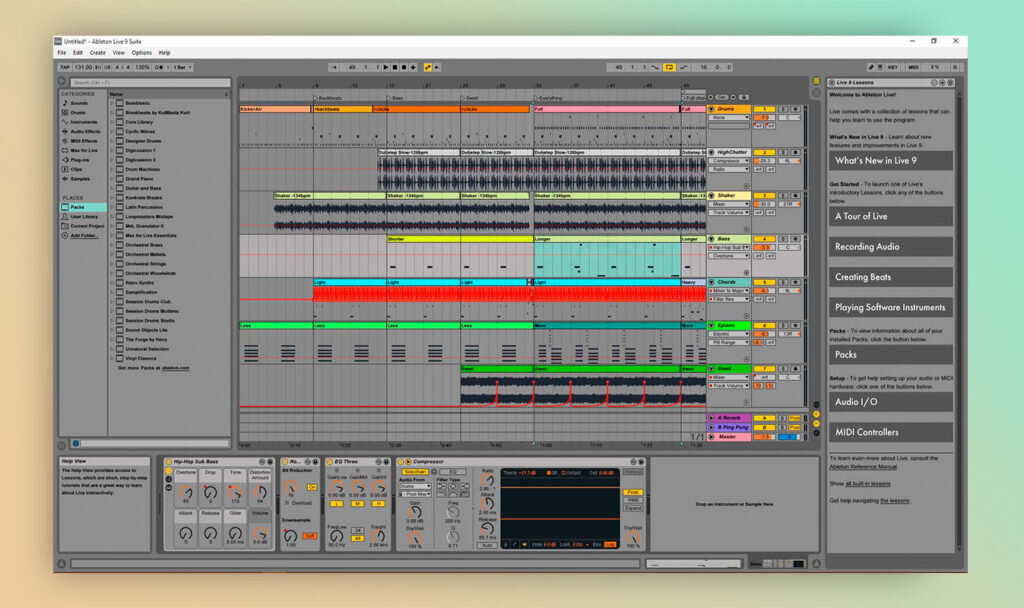Open the What's New in Live 9 lesson
This screenshot has width=1024, height=608.
pos(891,161)
